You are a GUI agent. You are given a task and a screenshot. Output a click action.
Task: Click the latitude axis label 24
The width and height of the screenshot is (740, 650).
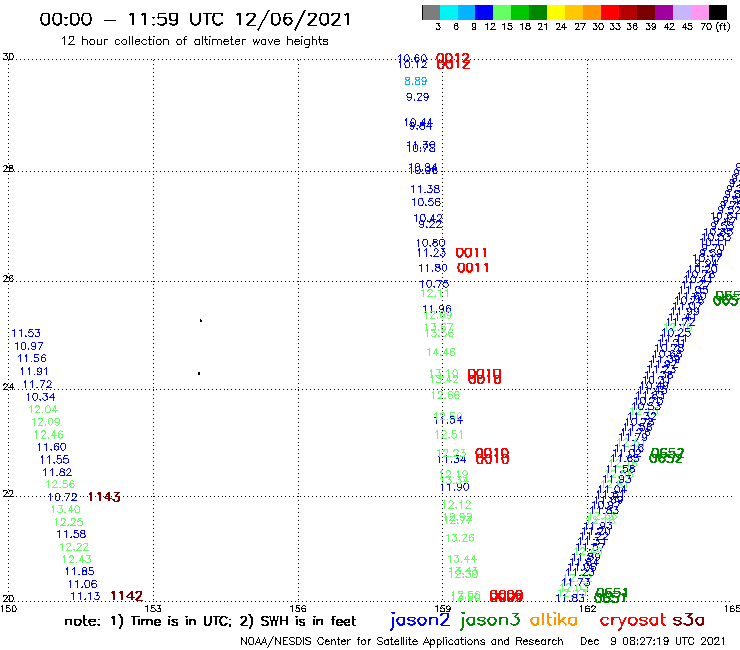tap(8, 387)
